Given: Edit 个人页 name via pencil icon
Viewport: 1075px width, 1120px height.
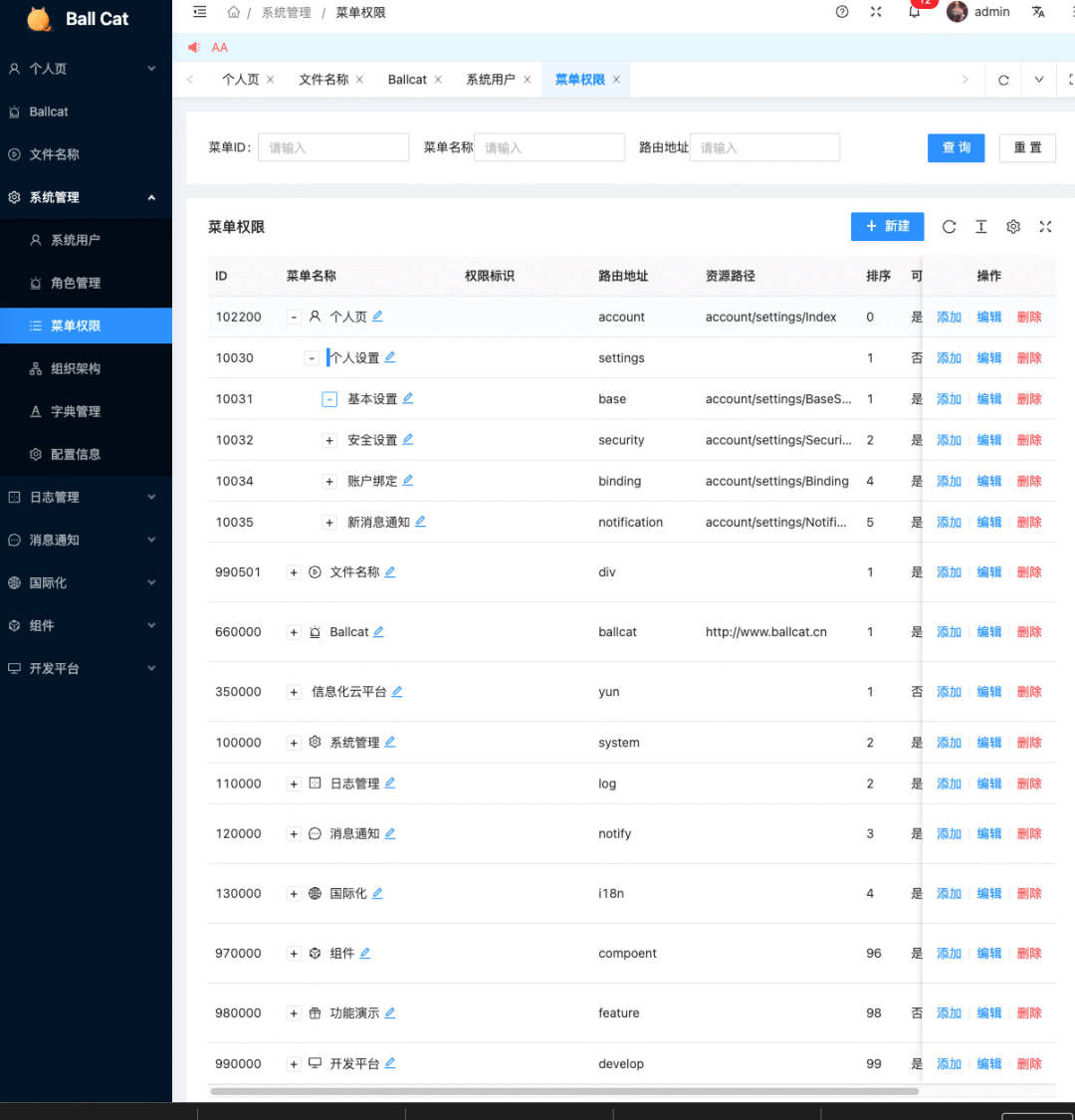Looking at the screenshot, I should click(378, 317).
